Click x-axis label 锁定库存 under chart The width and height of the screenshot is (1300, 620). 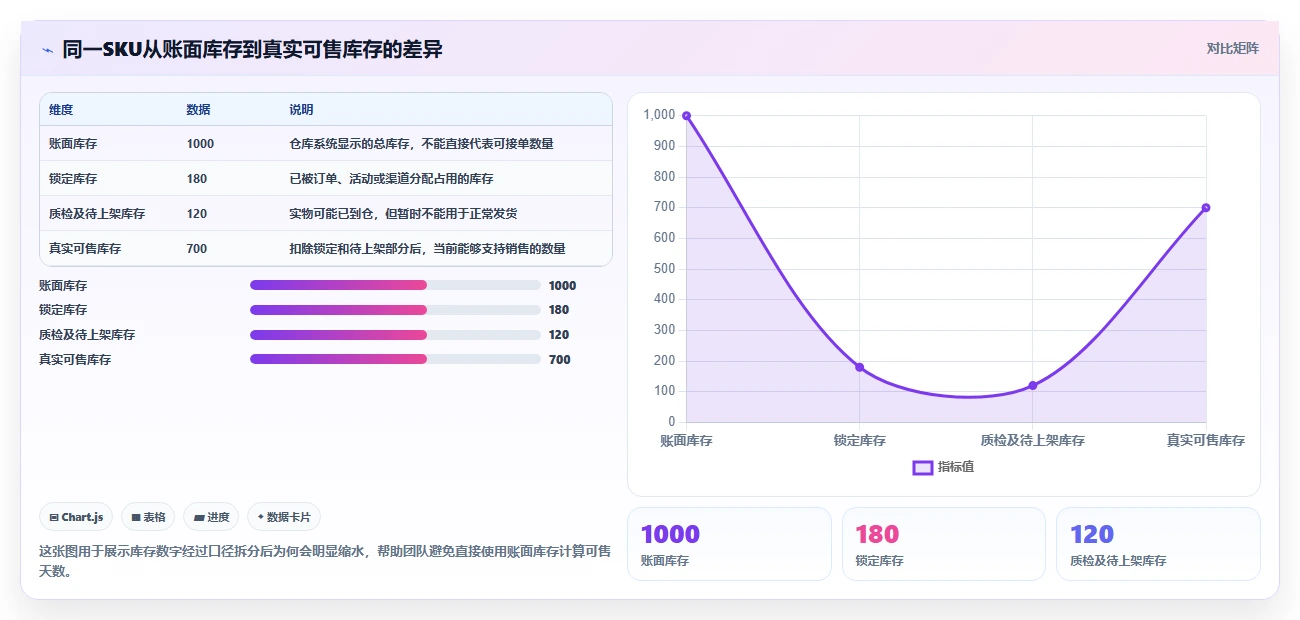[x=859, y=440]
